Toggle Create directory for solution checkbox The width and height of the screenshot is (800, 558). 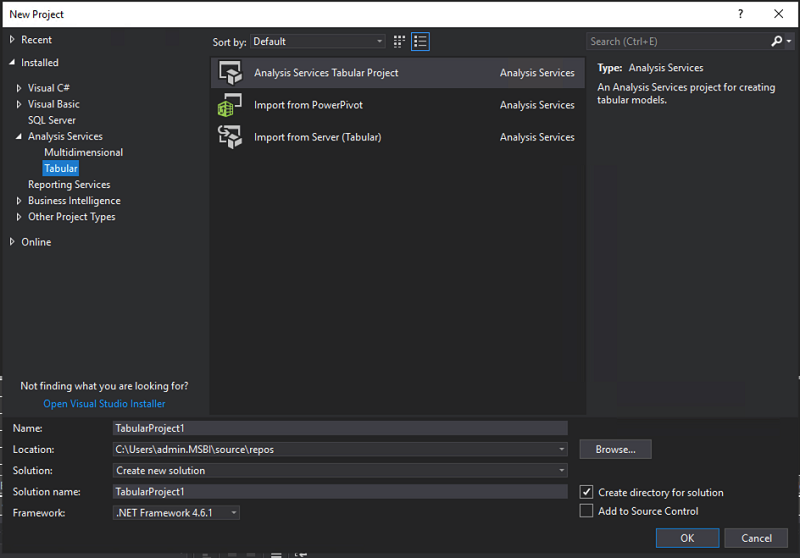pyautogui.click(x=586, y=492)
